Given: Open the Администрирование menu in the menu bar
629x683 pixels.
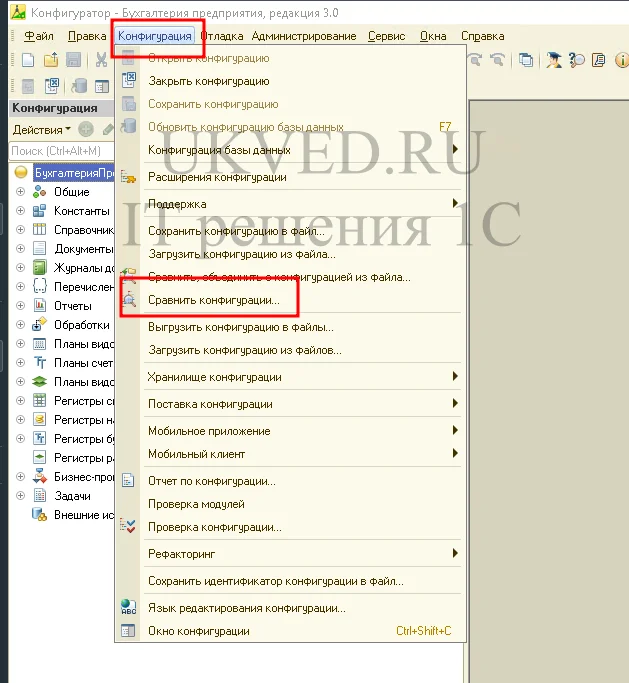Looking at the screenshot, I should (x=303, y=36).
